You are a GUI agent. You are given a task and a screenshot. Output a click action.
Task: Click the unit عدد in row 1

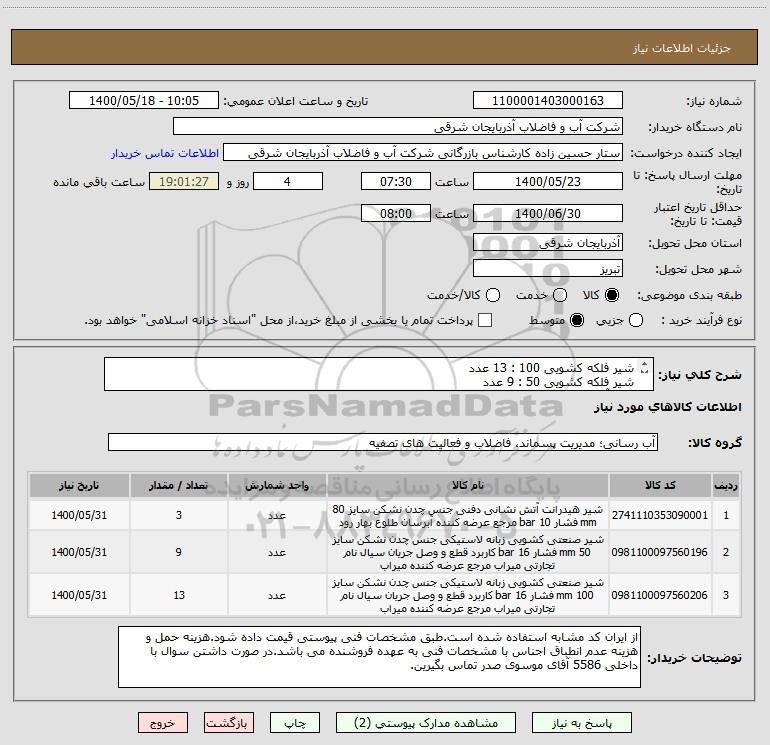(277, 515)
